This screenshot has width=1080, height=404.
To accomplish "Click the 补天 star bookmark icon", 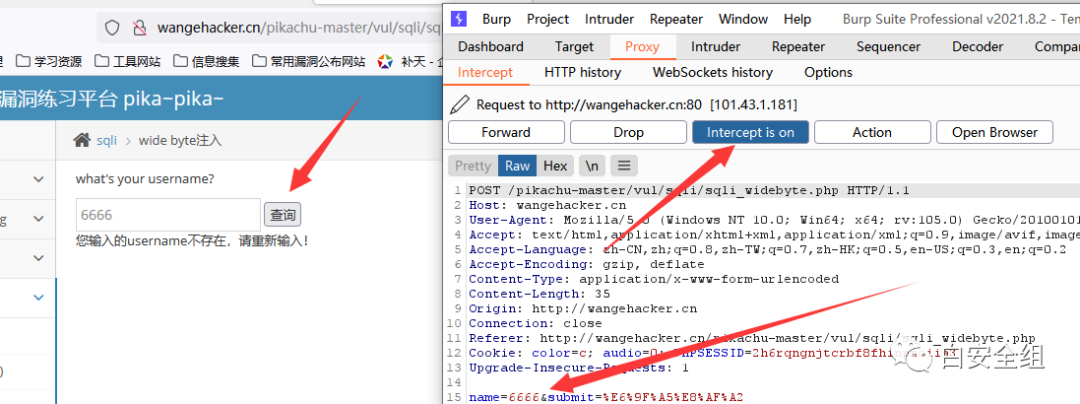I will (385, 61).
